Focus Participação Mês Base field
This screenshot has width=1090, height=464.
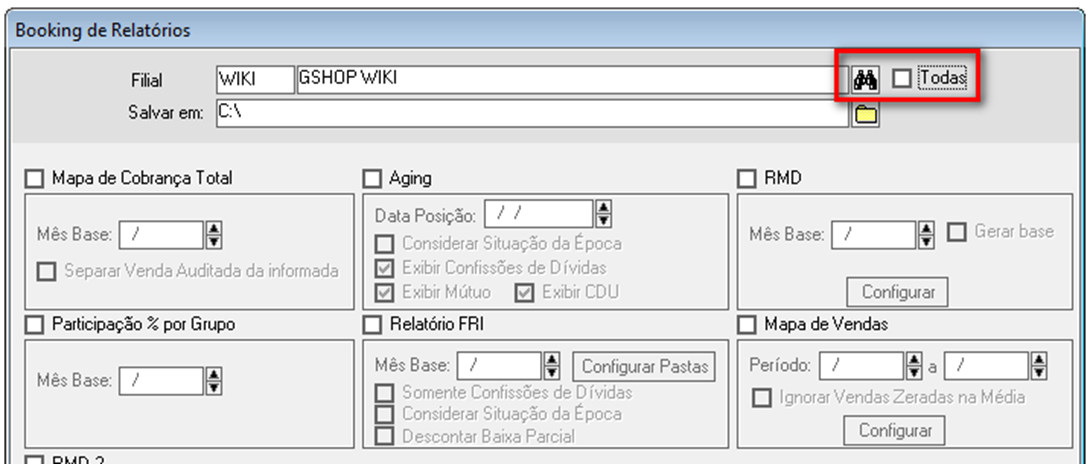[161, 381]
